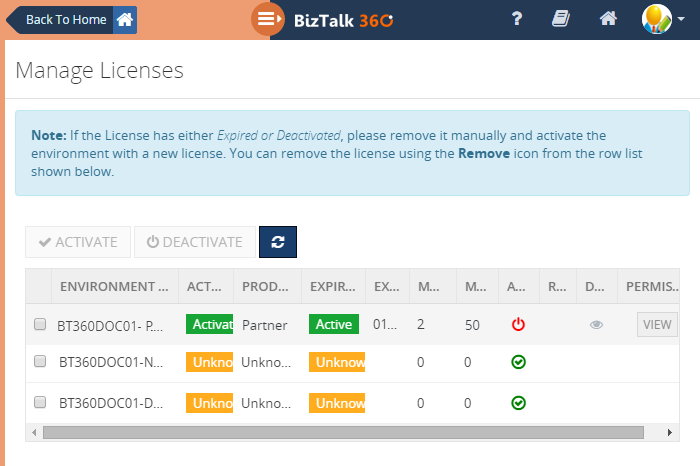Click orange Unknow expiry badge in BT360DOC01-D row
Viewport: 700px width, 466px height.
click(337, 403)
